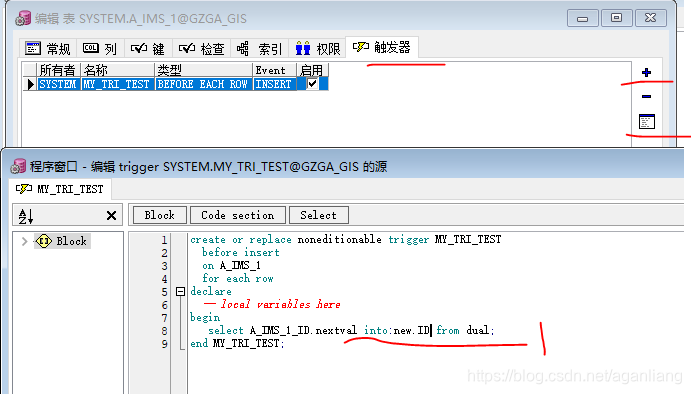Click the minus icon to delete trigger
Viewport: 691px width, 394px height.
646,97
